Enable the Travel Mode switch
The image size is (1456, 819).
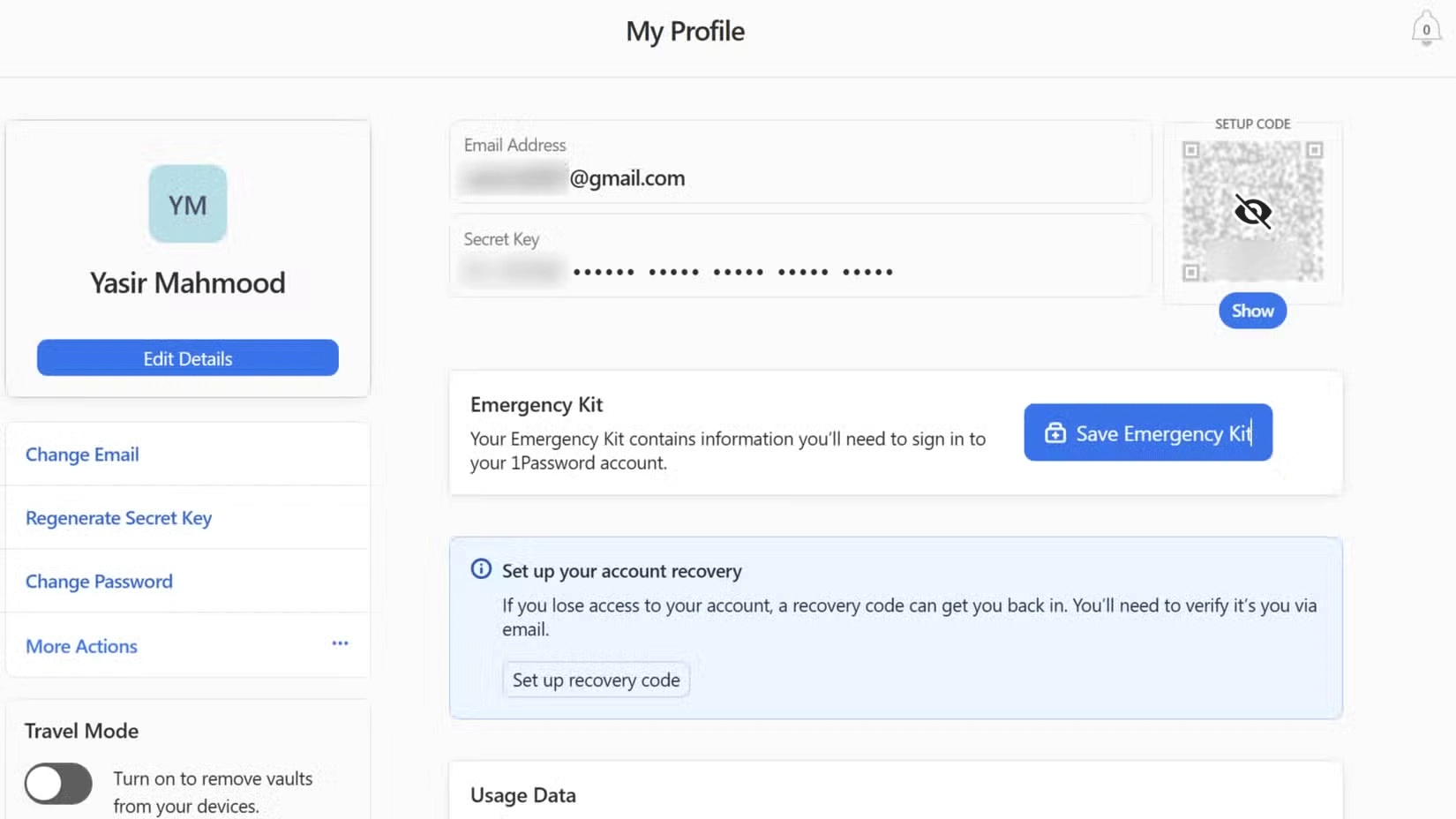pyautogui.click(x=57, y=784)
